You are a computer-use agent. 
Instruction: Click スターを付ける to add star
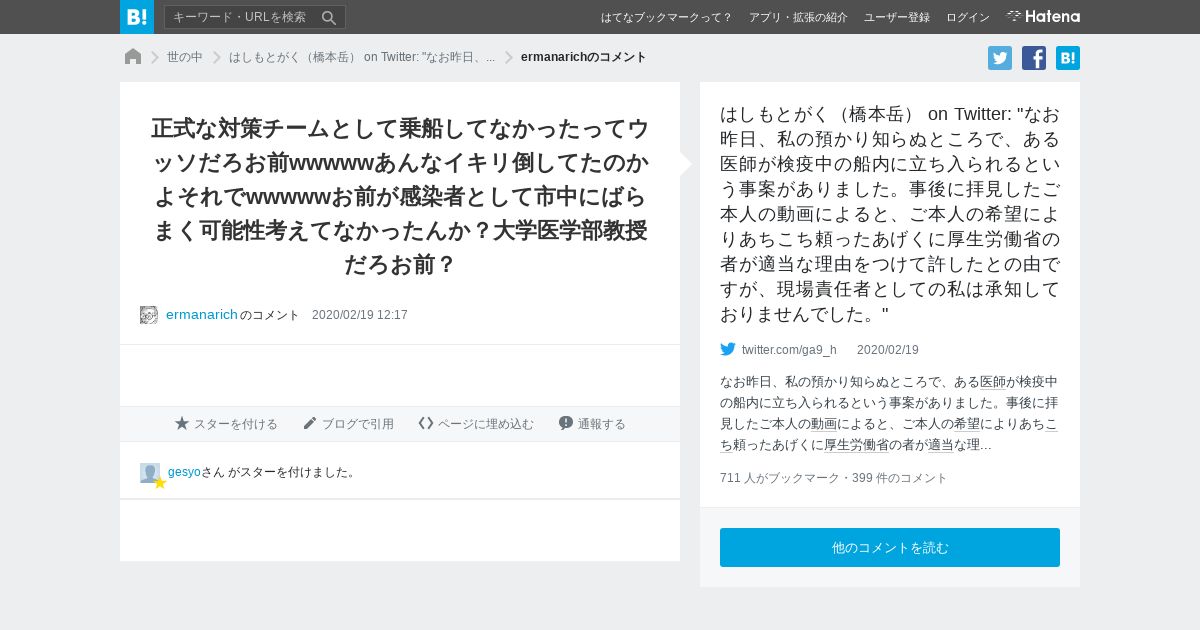click(x=226, y=424)
